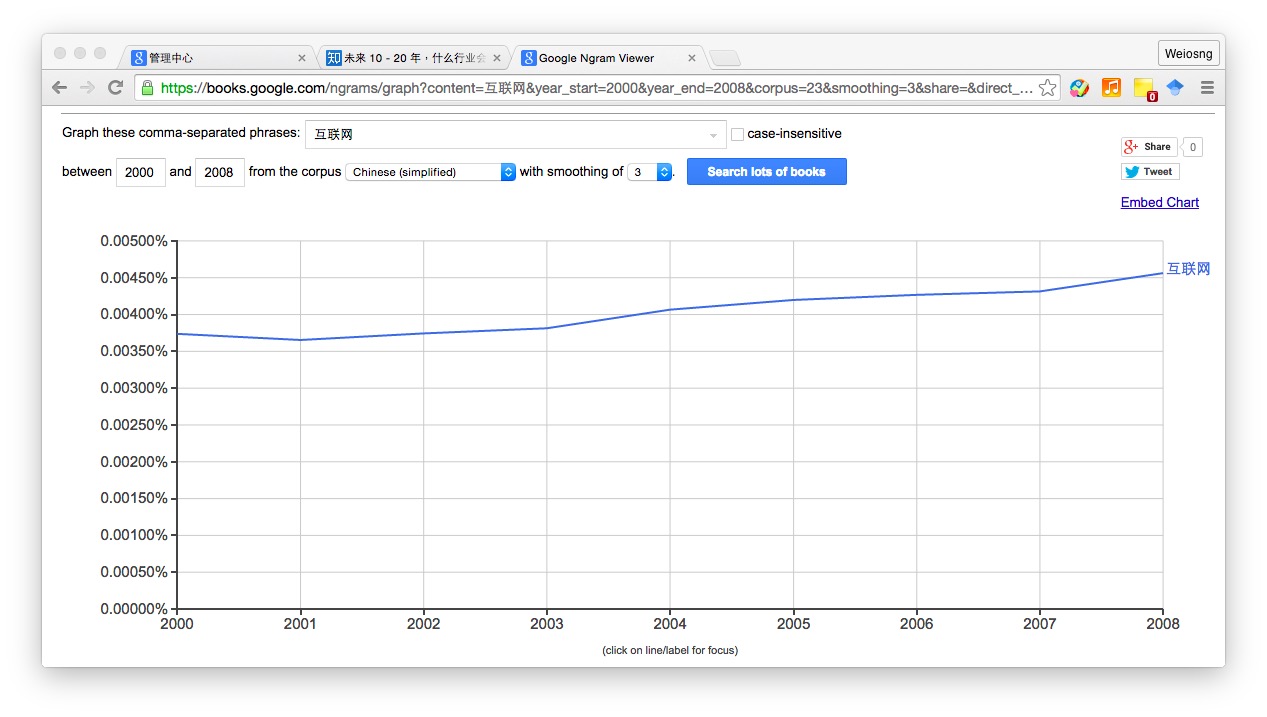Image resolution: width=1267 pixels, height=717 pixels.
Task: Open the colorful palette extension icon
Action: [1079, 88]
